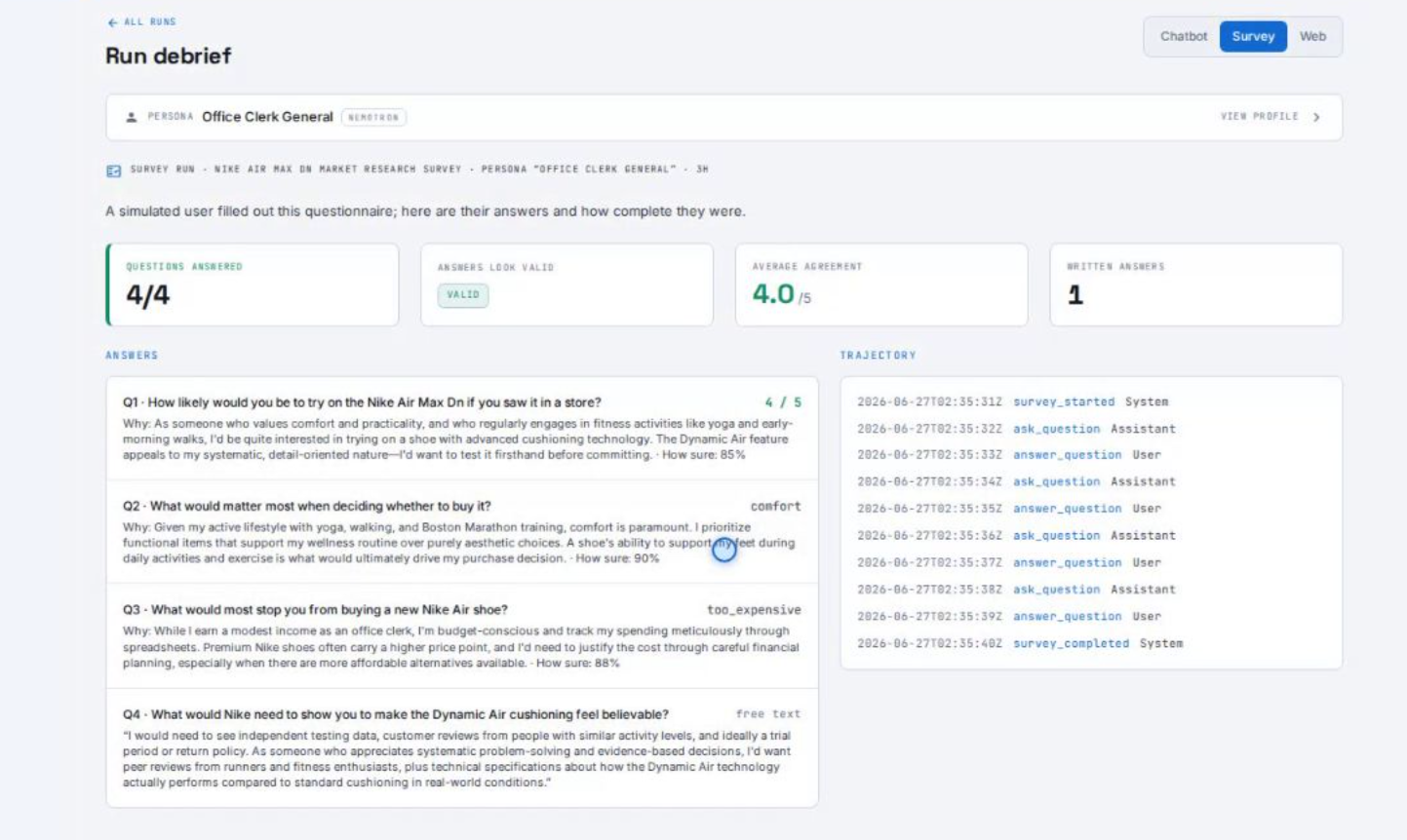Viewport: 1407px width, 840px height.
Task: Click the ask_question event at 02:35:32Z
Action: pyautogui.click(x=1056, y=429)
